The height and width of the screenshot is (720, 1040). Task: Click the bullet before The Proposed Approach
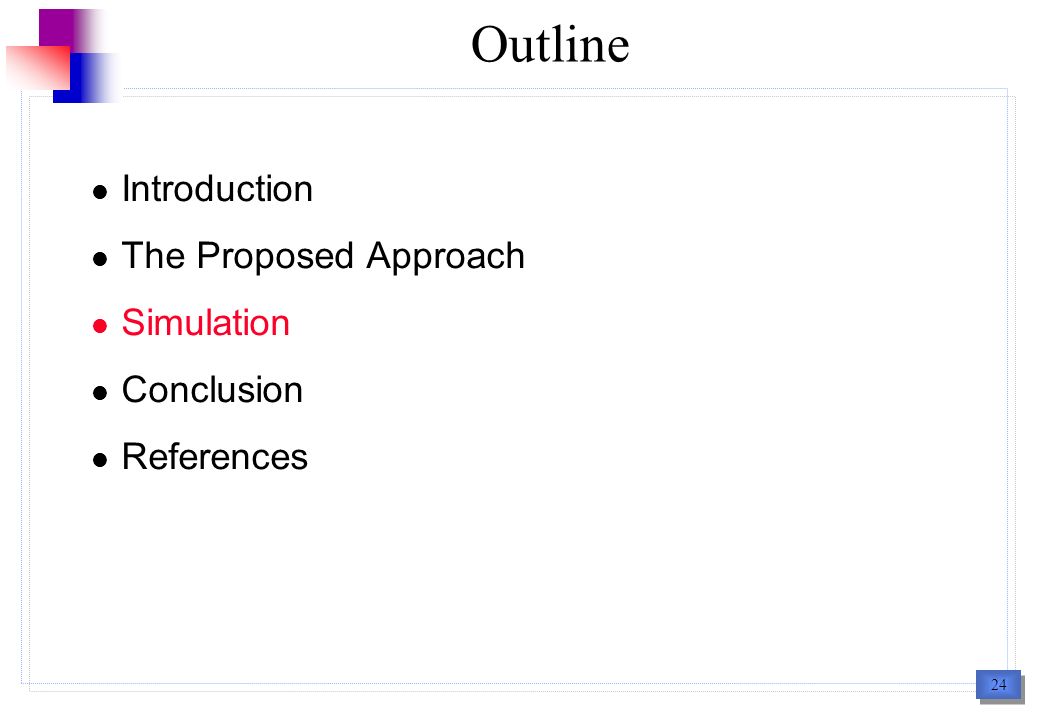click(100, 259)
